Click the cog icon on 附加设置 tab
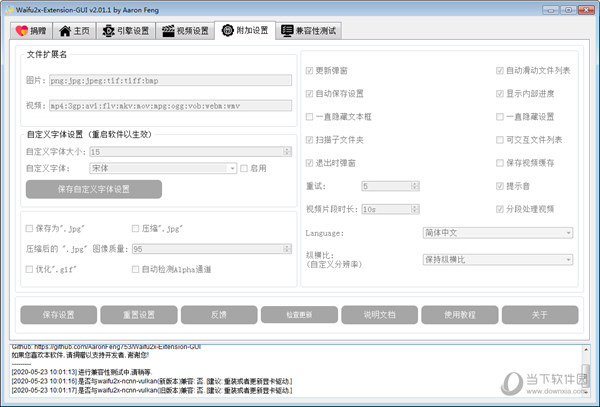The image size is (600, 407). (x=228, y=30)
